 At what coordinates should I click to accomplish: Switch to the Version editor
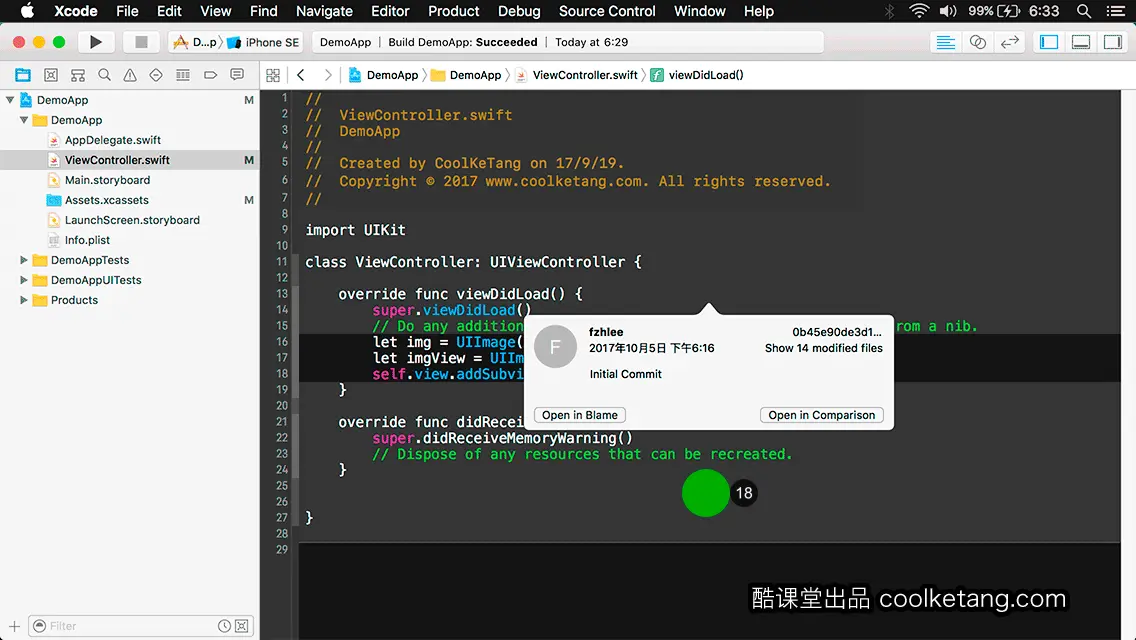[x=1009, y=42]
